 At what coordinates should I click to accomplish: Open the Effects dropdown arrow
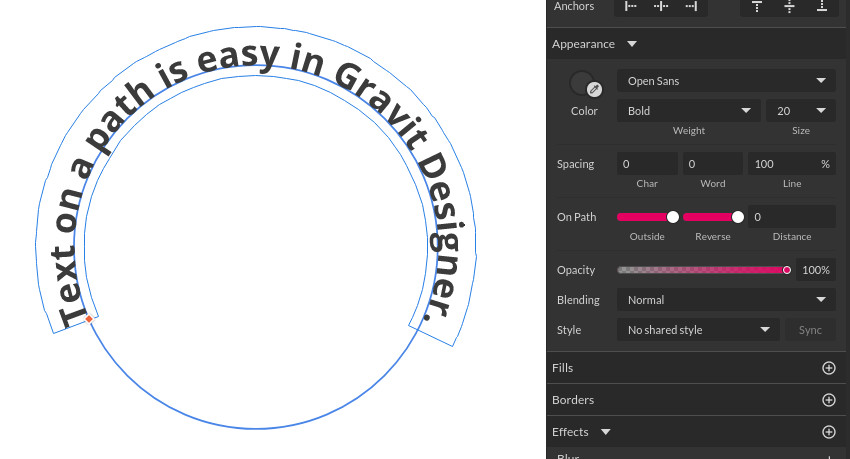[606, 432]
